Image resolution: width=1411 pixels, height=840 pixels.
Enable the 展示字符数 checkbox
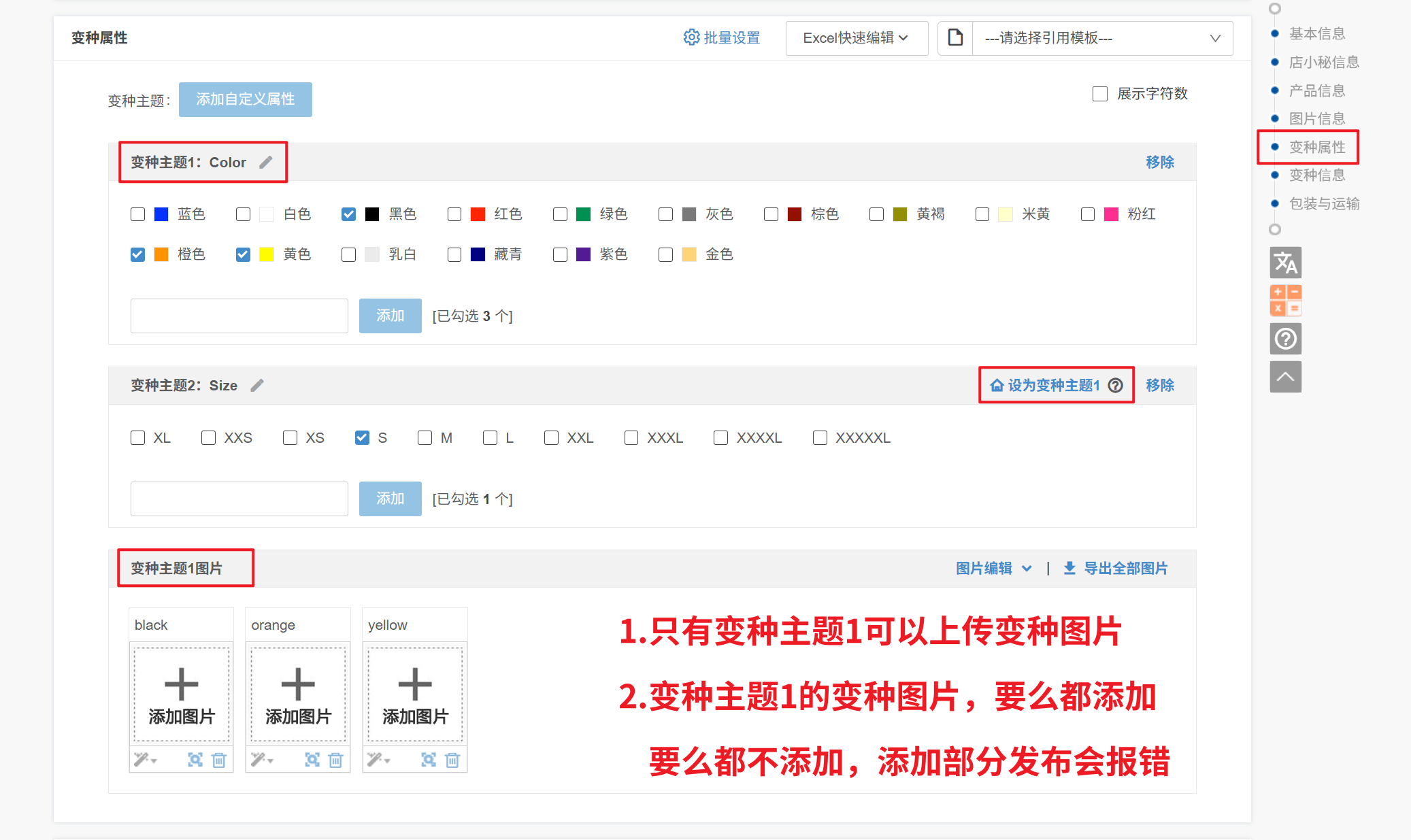[x=1100, y=94]
